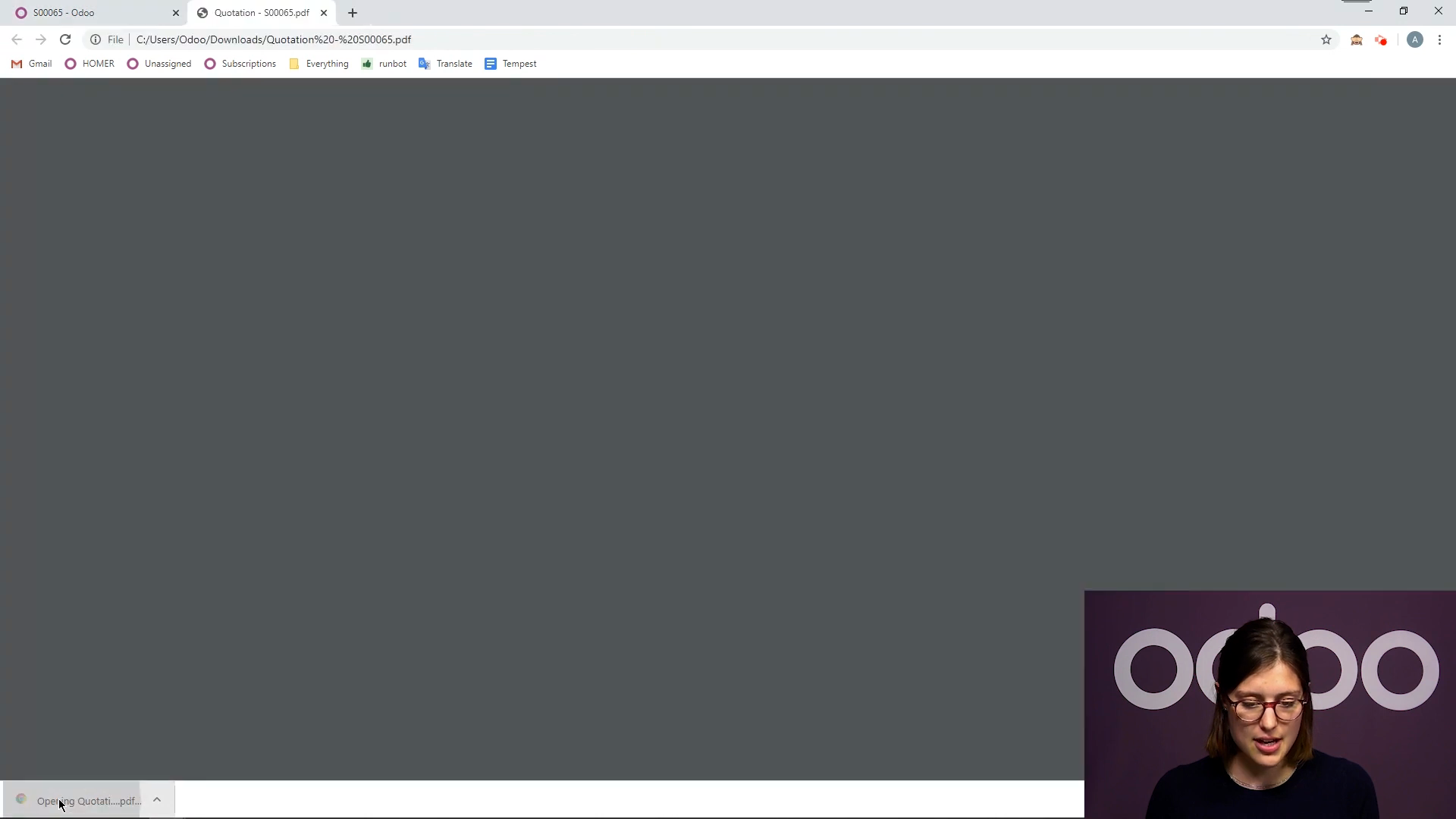
Task: Bookmark this page with star icon
Action: (x=1326, y=39)
